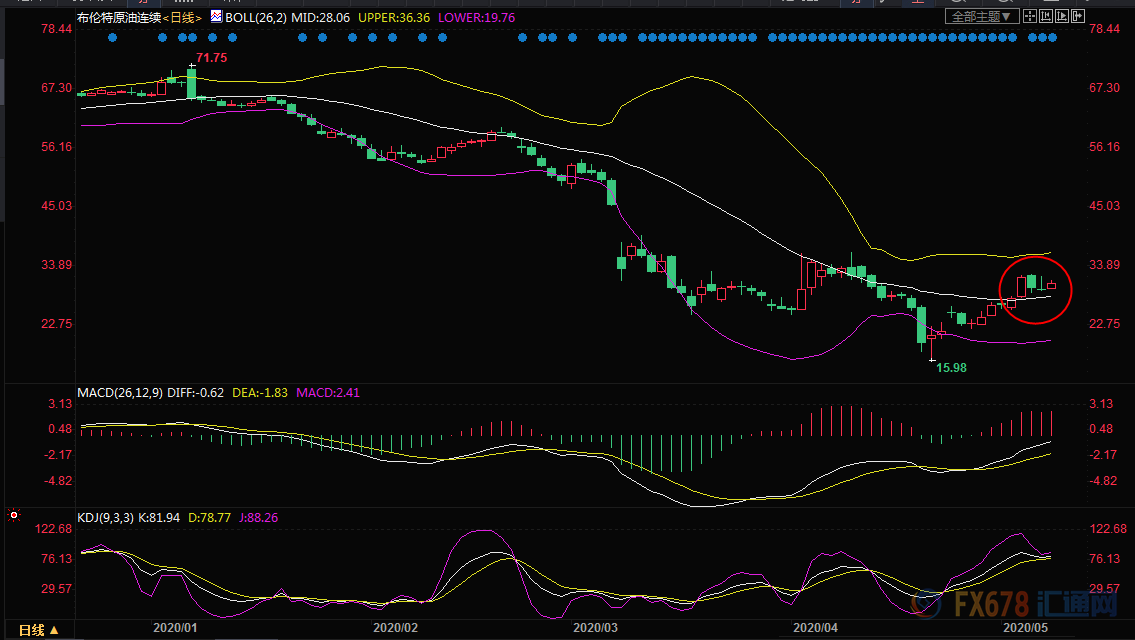This screenshot has width=1135, height=640.
Task: Click the 71.75 high price marker
Action: tap(211, 58)
